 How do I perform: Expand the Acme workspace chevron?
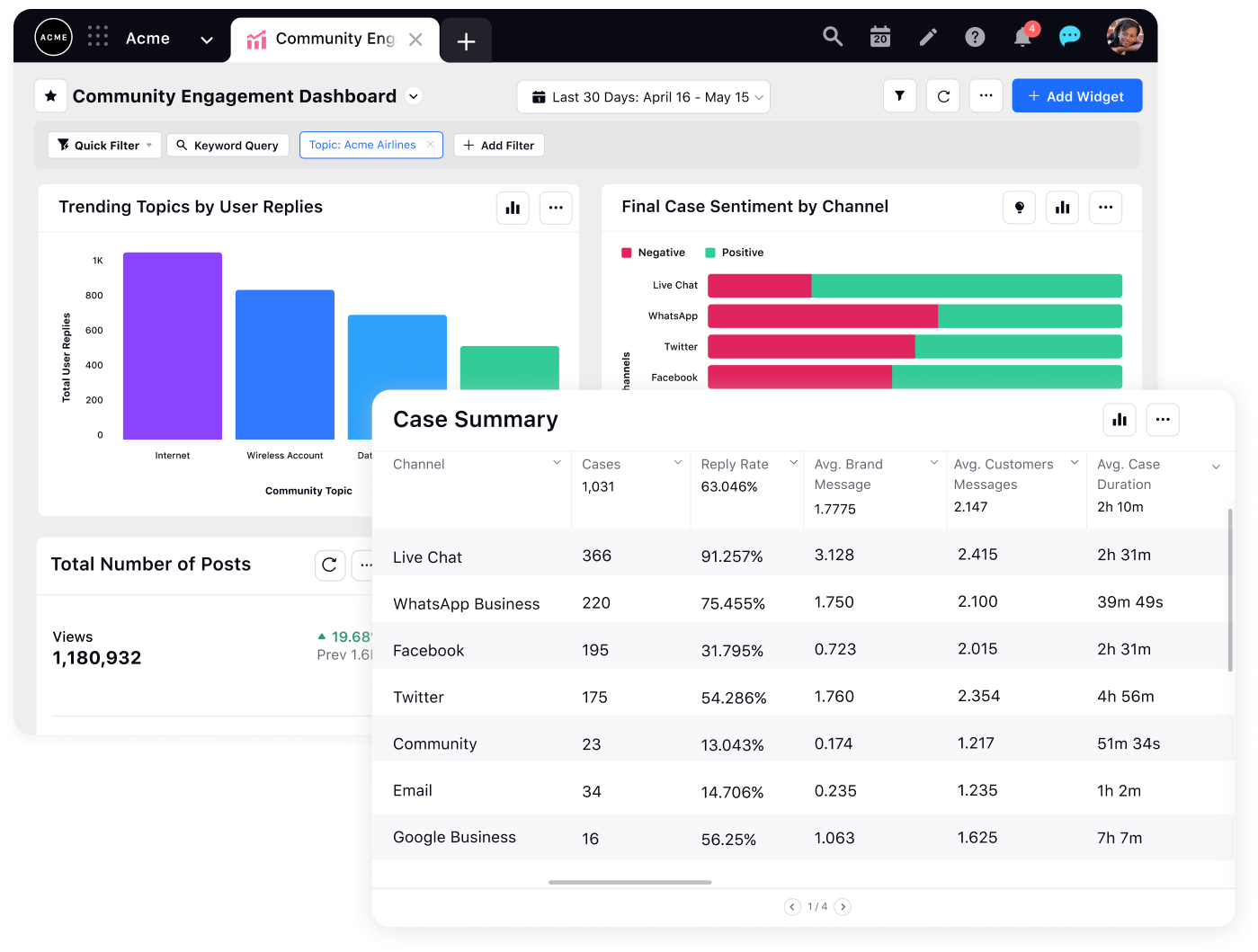207,40
